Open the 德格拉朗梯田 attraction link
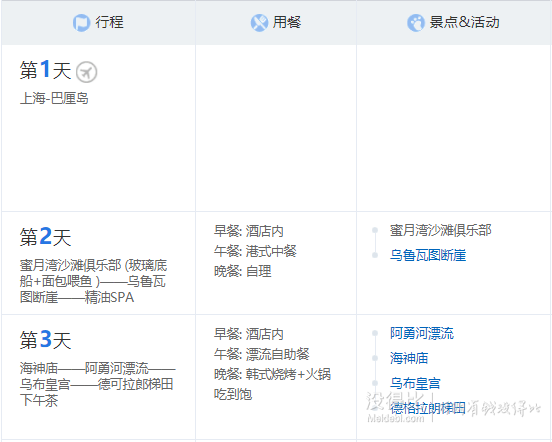This screenshot has width=552, height=442. coord(428,408)
